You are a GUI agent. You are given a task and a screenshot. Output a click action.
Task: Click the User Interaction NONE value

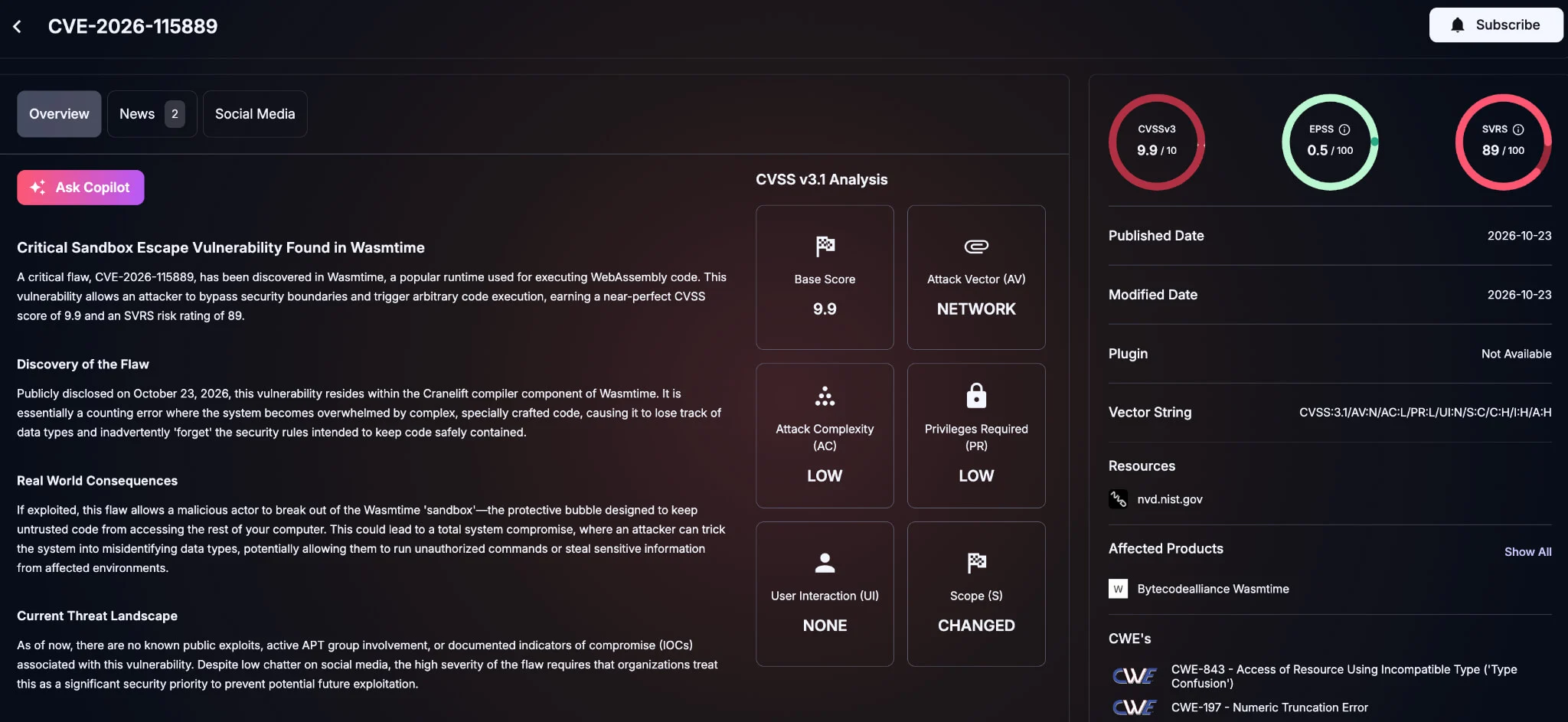click(x=825, y=626)
